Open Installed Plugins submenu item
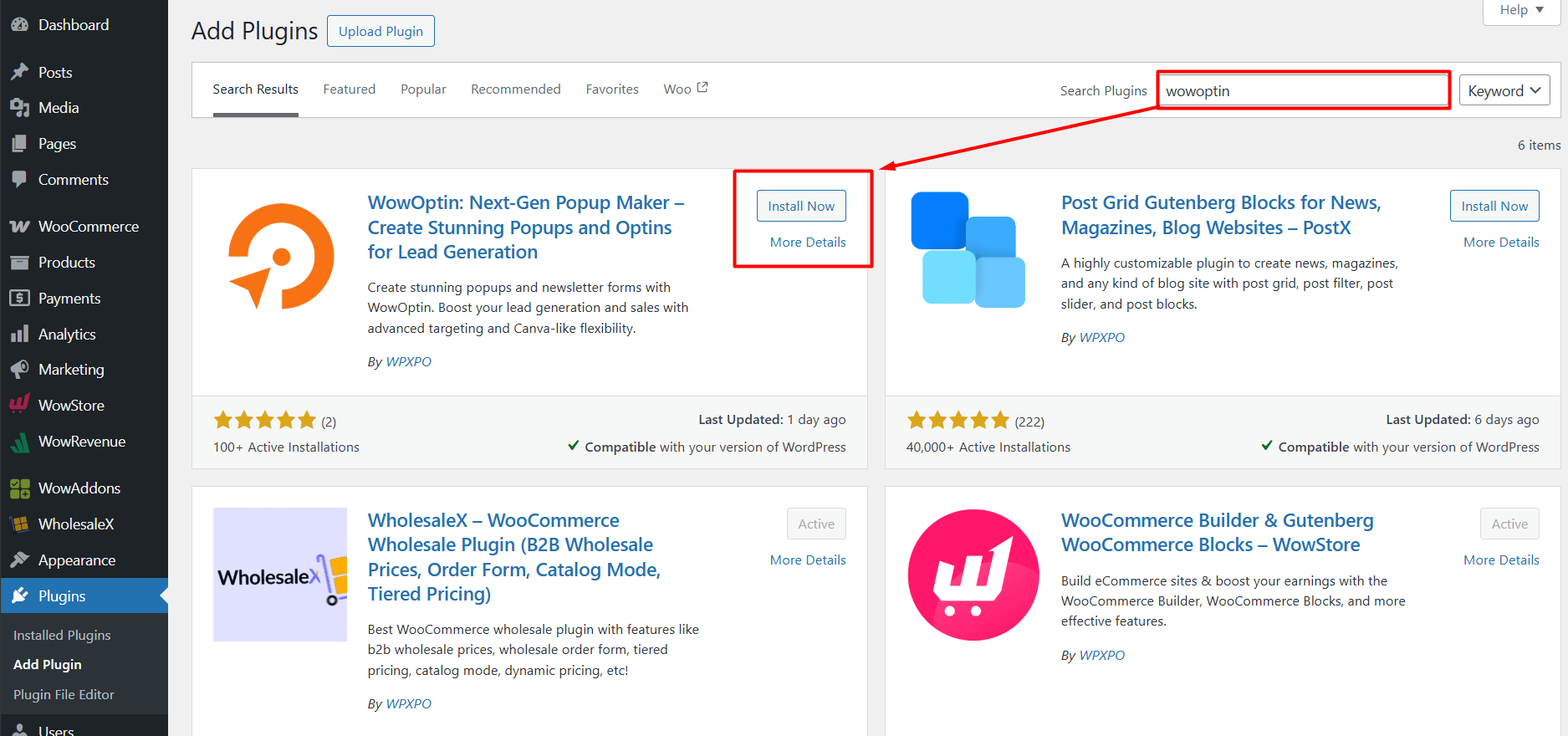This screenshot has height=736, width=1568. click(62, 636)
